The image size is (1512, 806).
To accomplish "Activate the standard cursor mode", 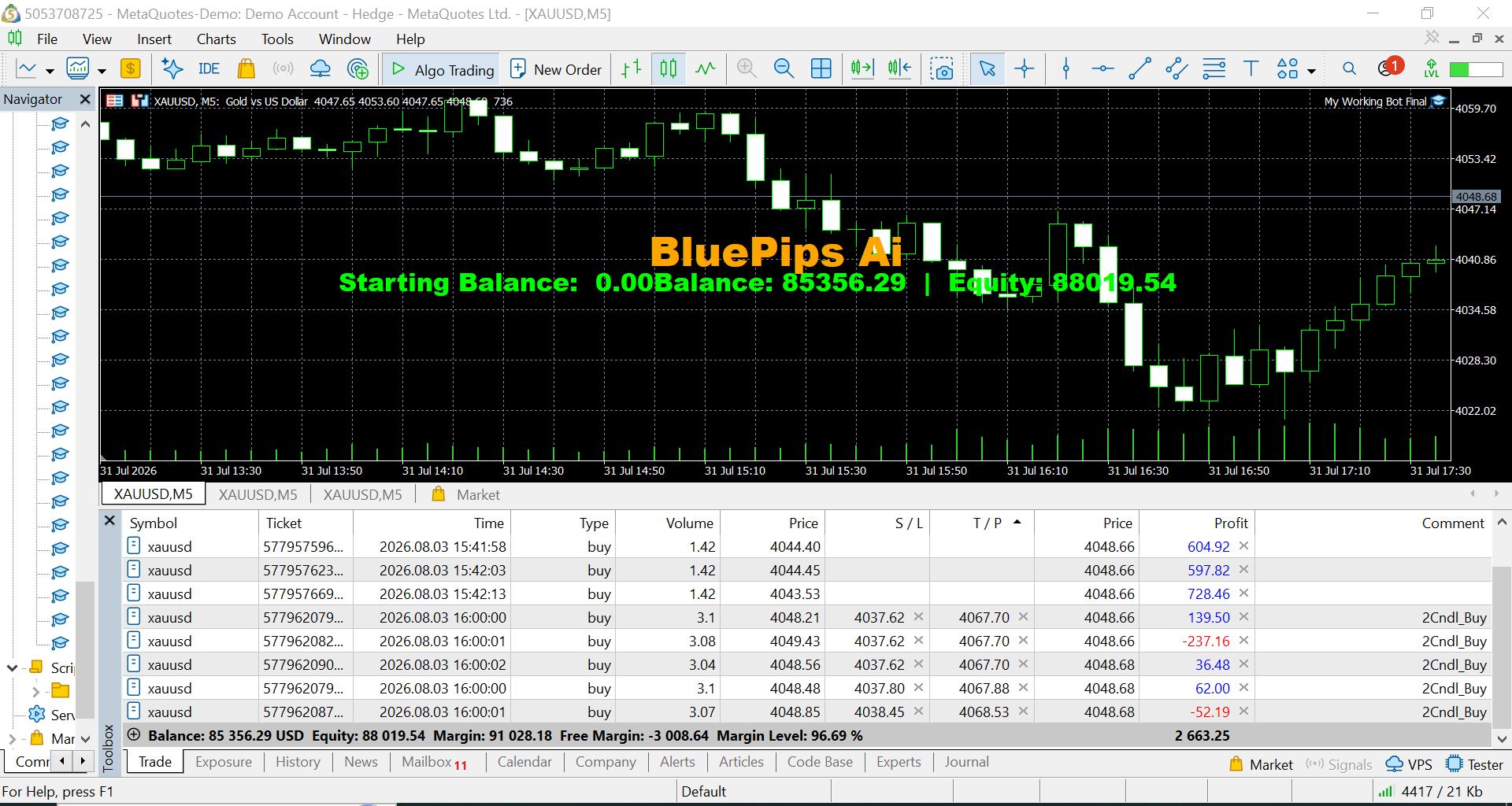I will tap(987, 69).
